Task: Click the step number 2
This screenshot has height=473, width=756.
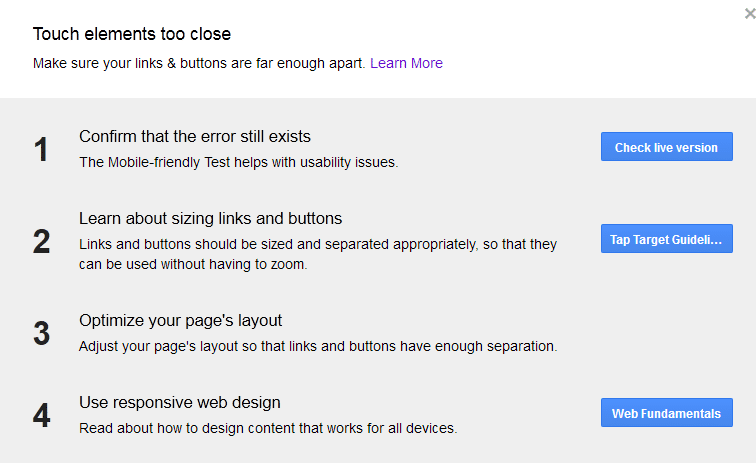Action: 41,242
